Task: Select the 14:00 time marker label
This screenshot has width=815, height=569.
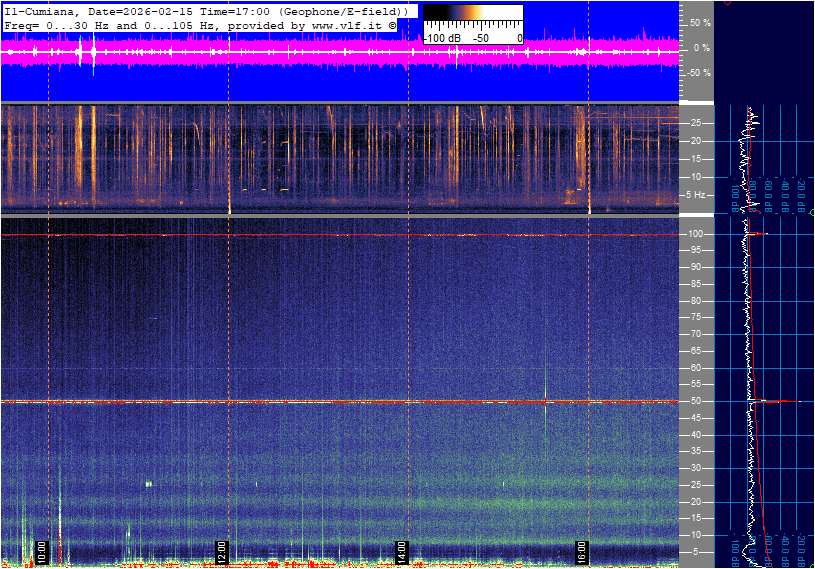Action: (401, 551)
